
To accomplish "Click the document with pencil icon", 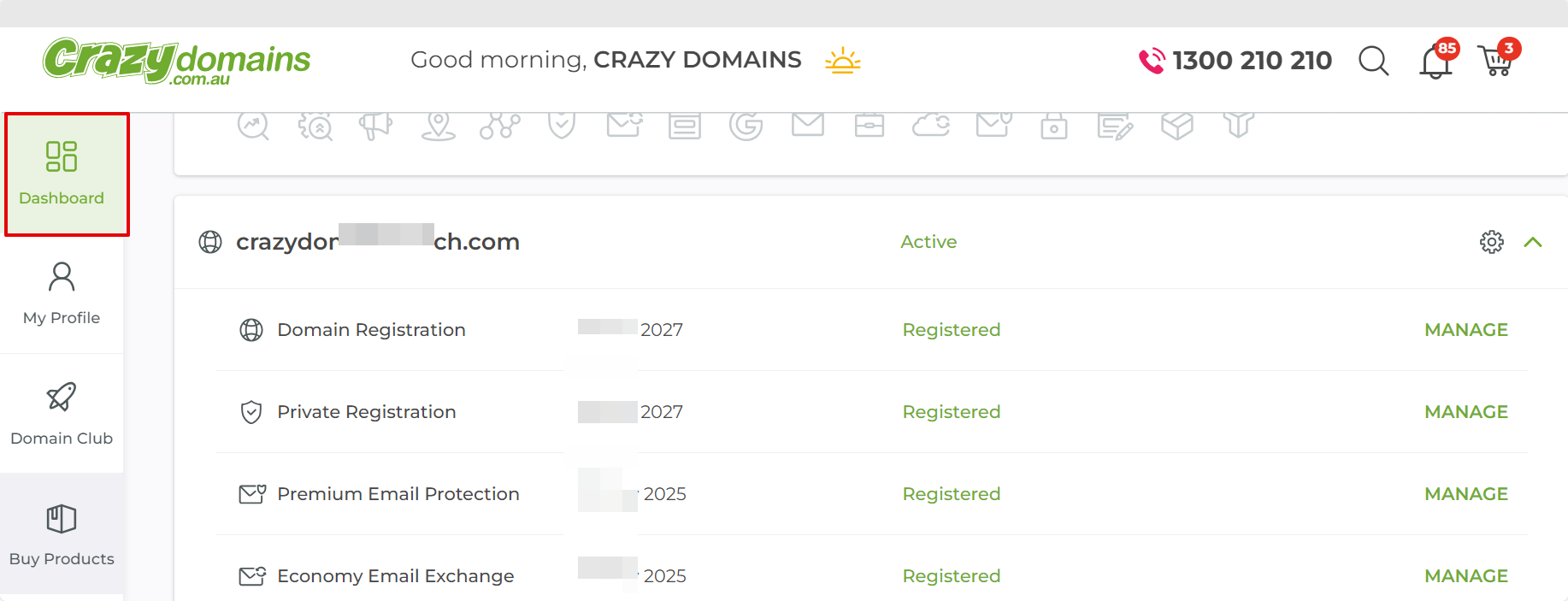I will (x=1116, y=126).
